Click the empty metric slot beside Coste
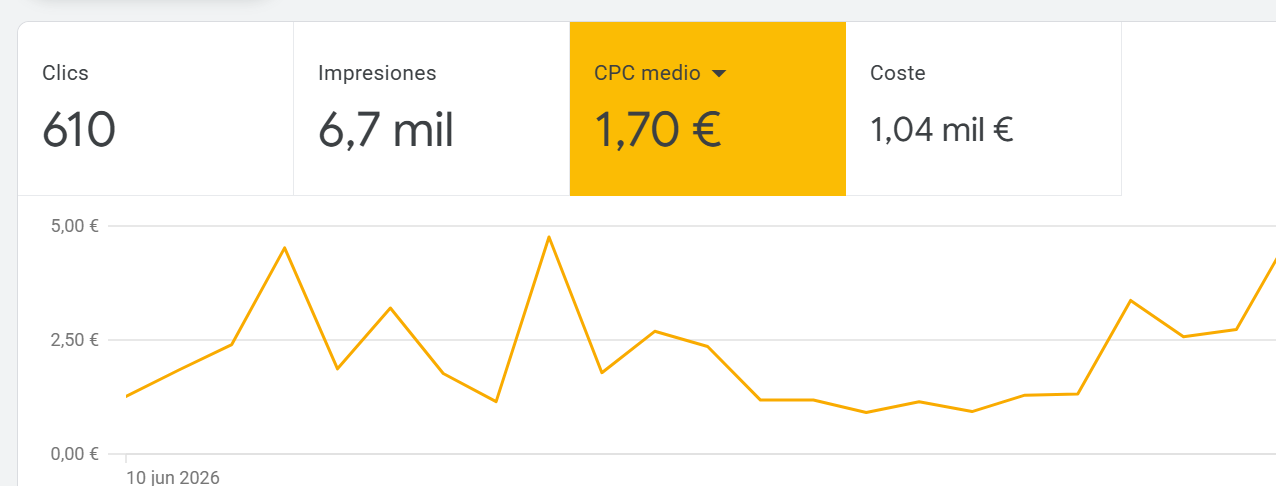Screen dimensions: 1276x486 [x=1198, y=109]
